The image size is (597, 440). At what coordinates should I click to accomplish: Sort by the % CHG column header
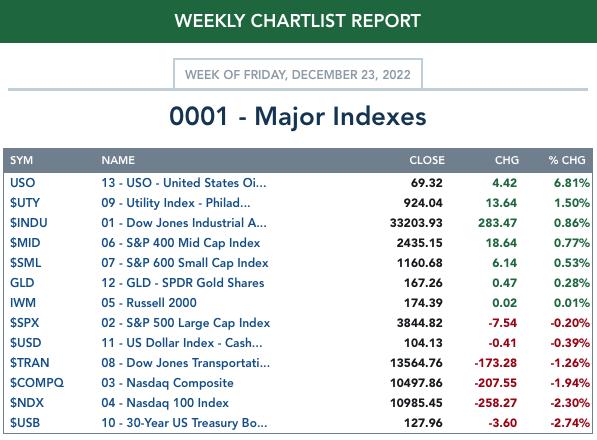(567, 160)
